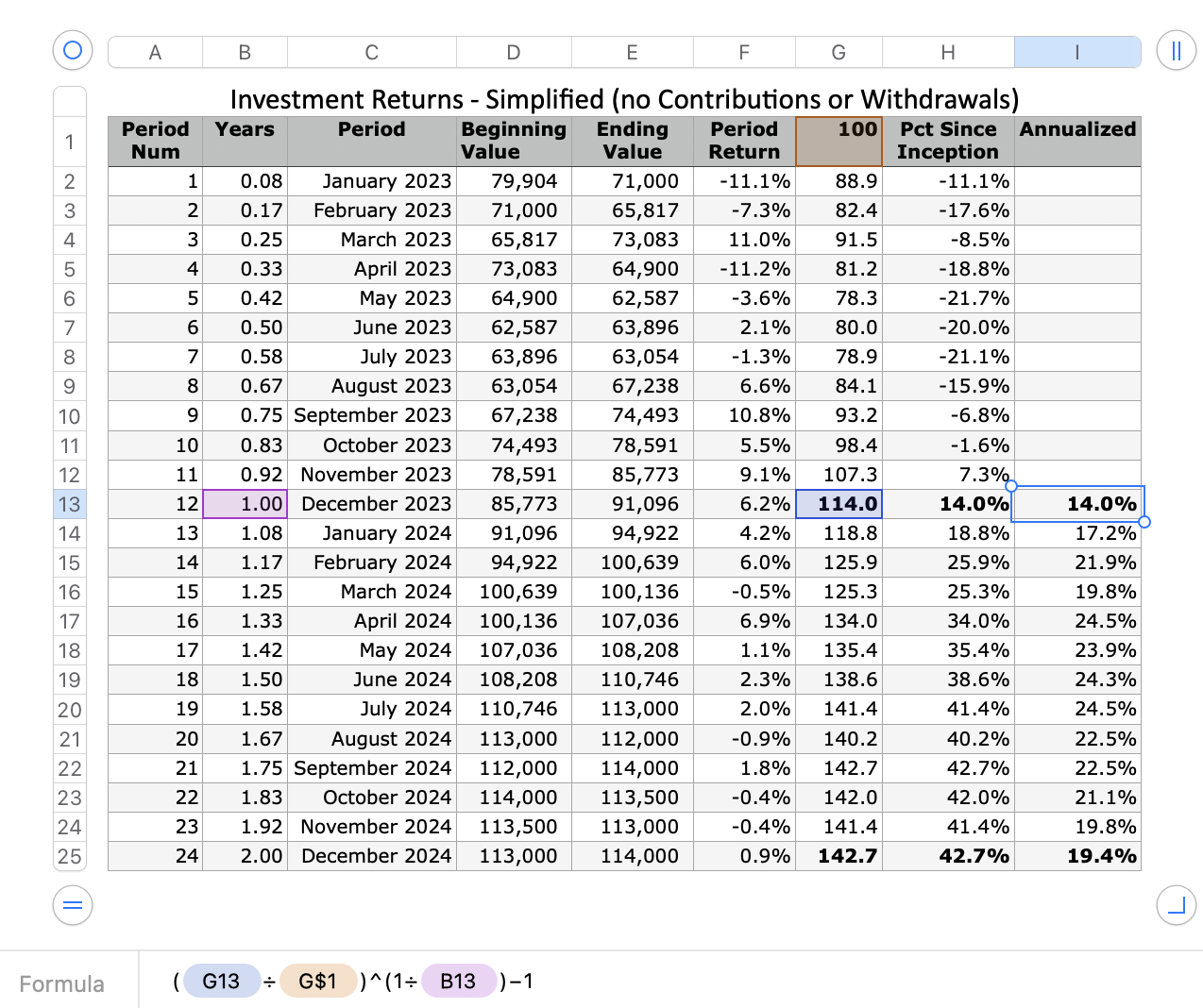Click the add-column handle at top right
Image resolution: width=1203 pixels, height=1008 pixels.
coord(1177,50)
